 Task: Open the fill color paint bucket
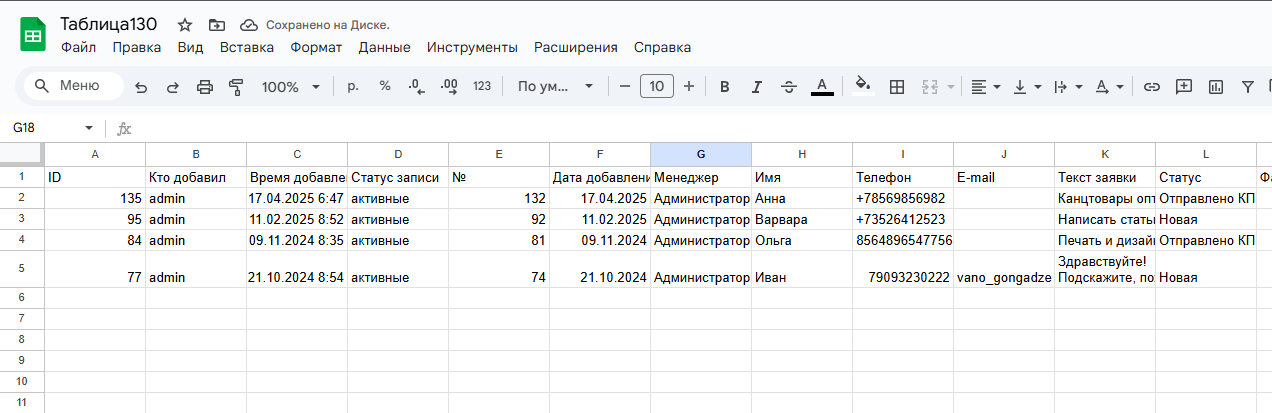863,87
